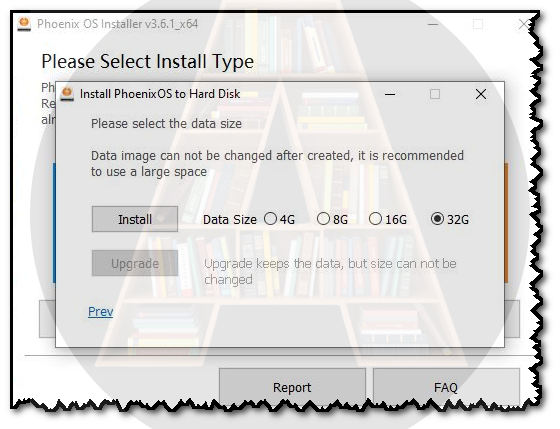
Task: Click the 'Data image can not be changed' note
Action: [277, 164]
